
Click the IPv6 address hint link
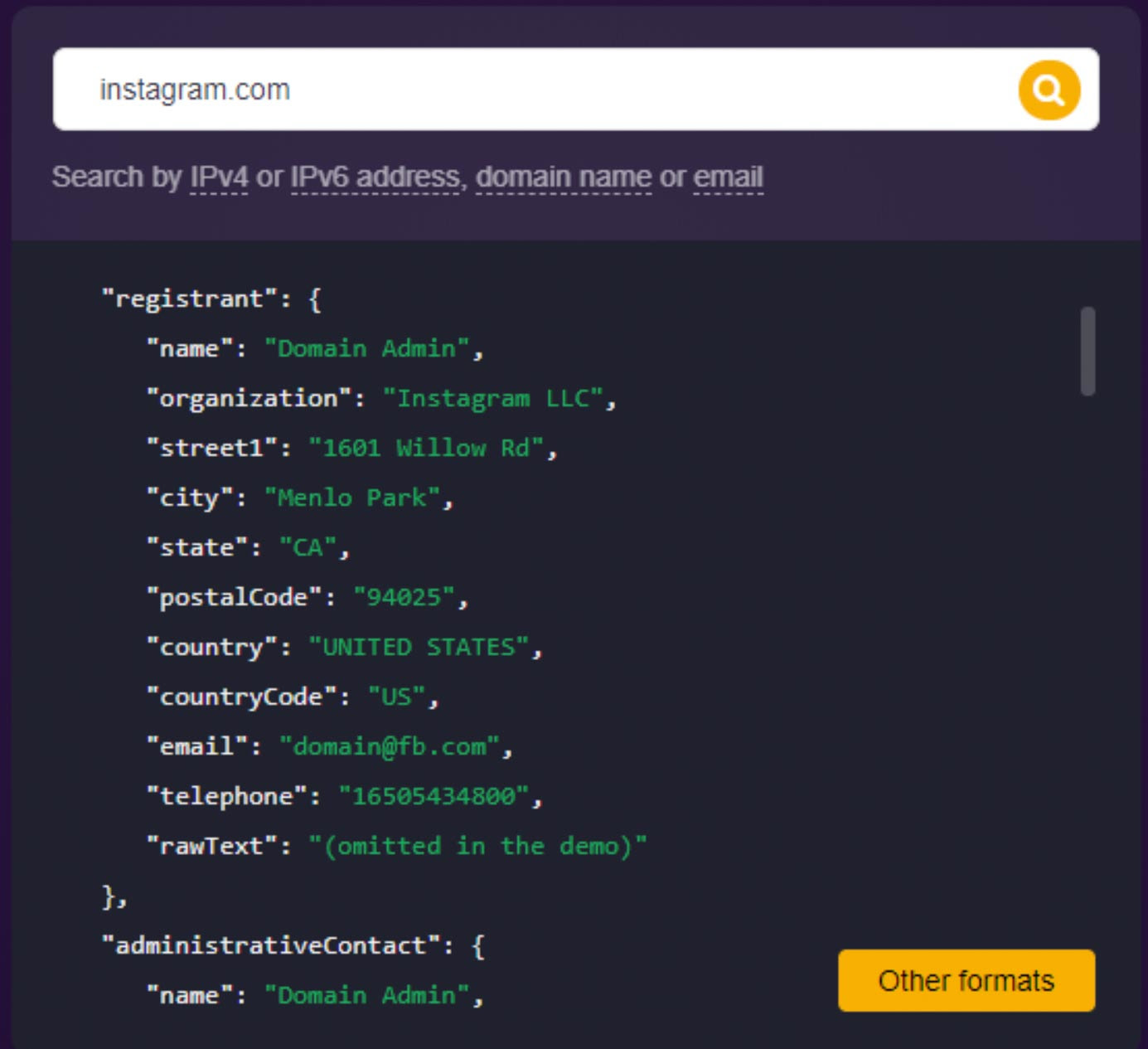375,177
